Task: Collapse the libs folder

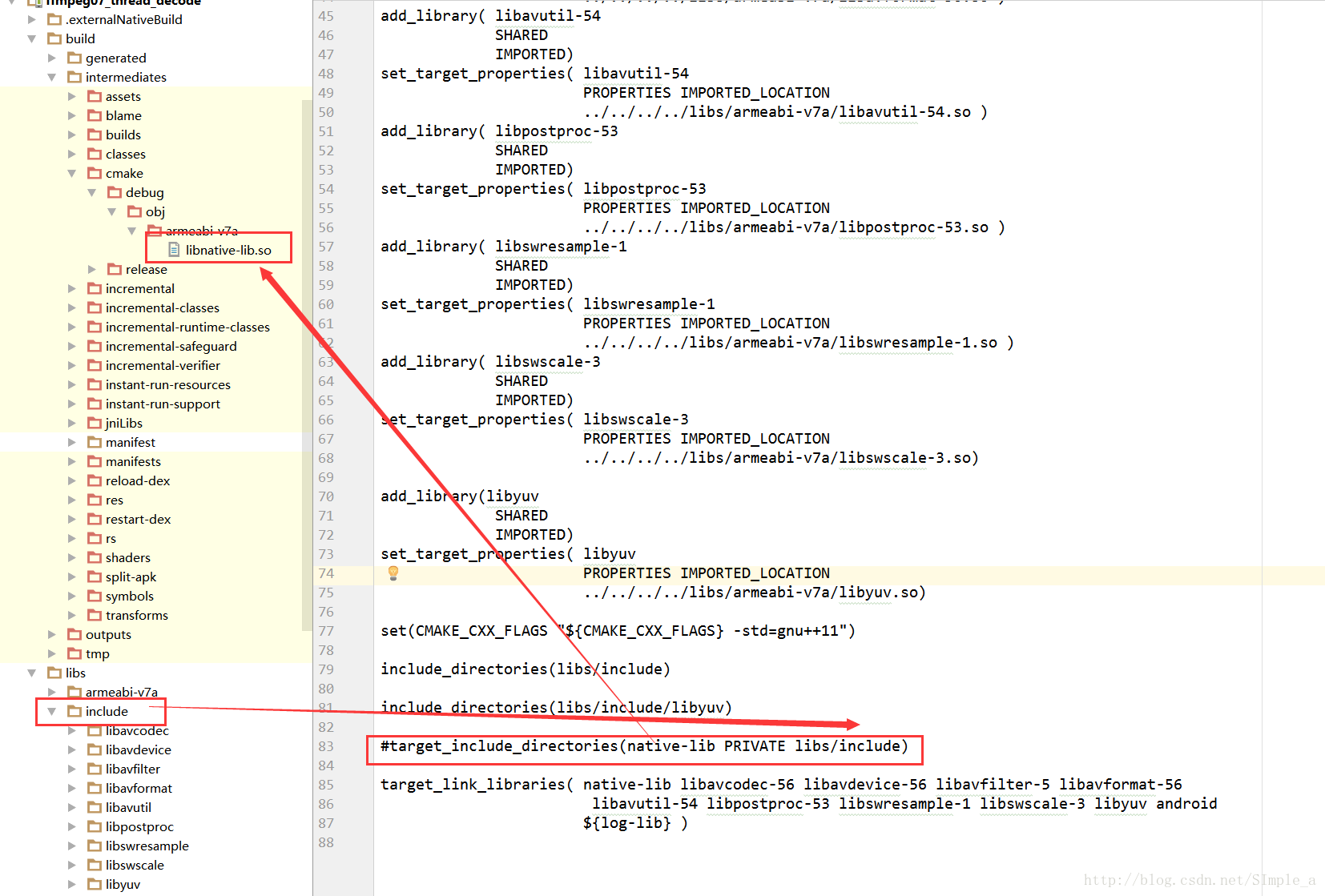Action: tap(32, 673)
